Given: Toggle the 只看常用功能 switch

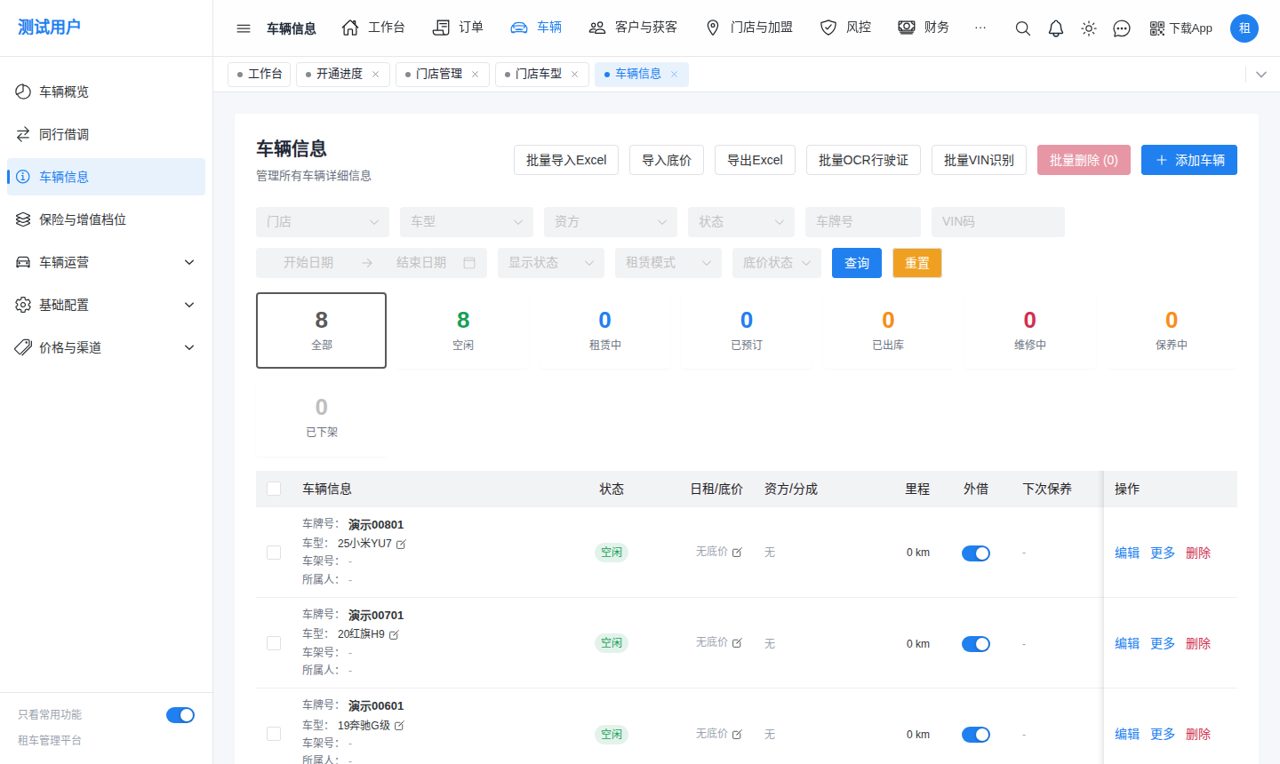Looking at the screenshot, I should (180, 715).
